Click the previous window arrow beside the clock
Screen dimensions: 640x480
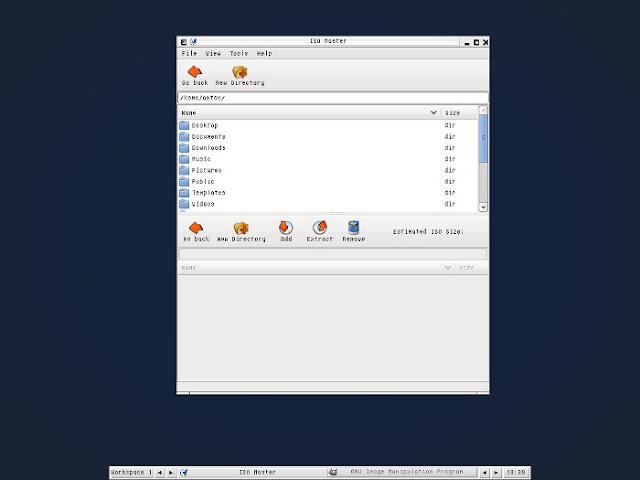click(484, 472)
